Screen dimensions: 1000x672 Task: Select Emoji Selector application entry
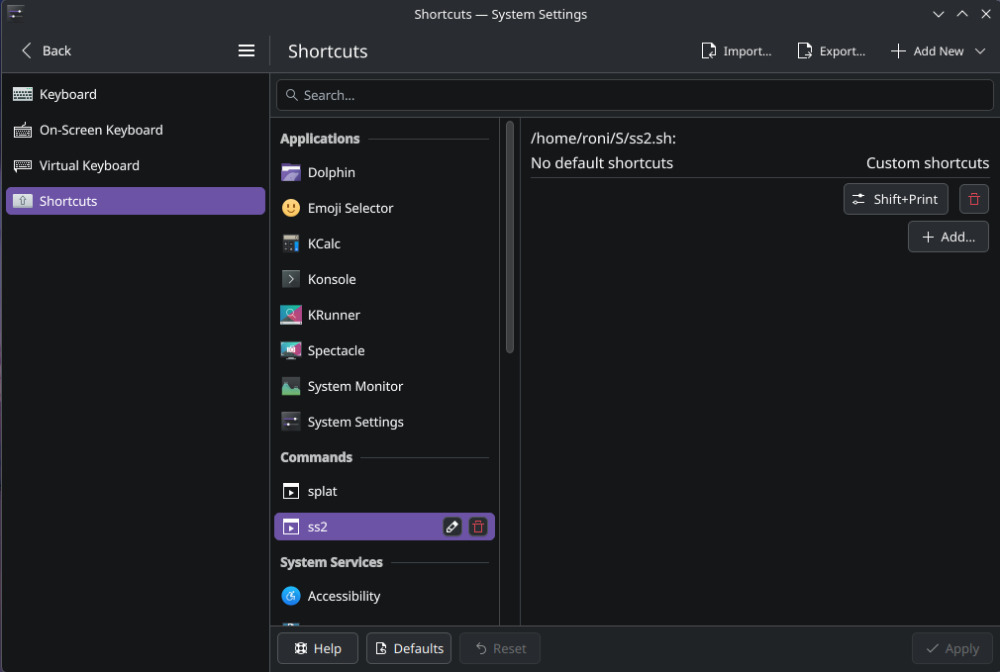pyautogui.click(x=385, y=208)
